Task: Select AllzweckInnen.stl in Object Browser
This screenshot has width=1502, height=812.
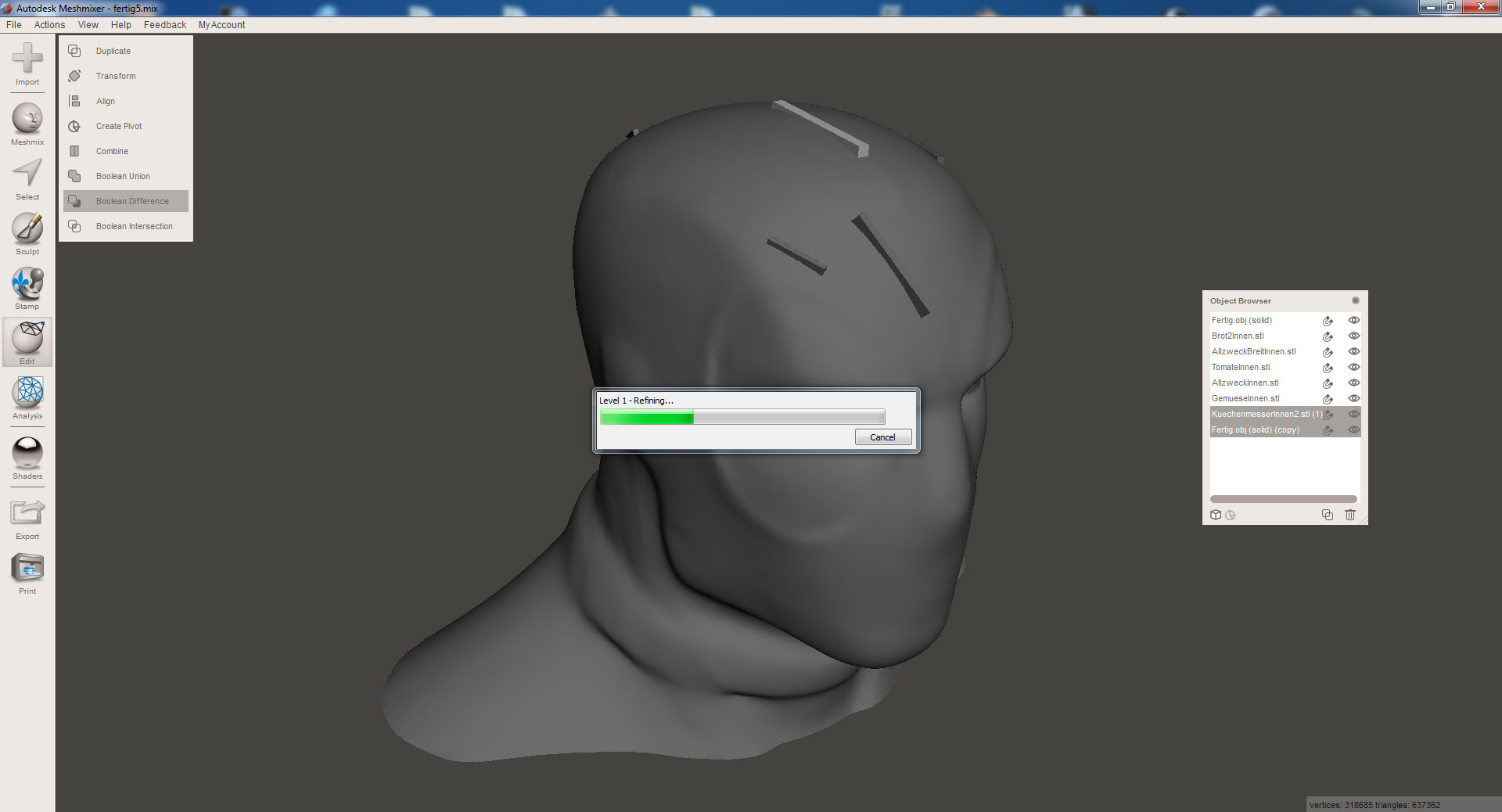Action: point(1245,383)
